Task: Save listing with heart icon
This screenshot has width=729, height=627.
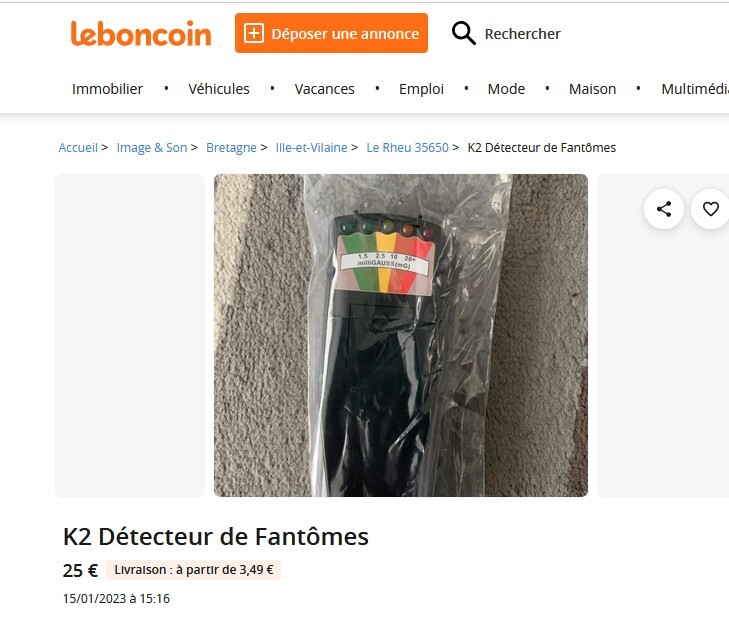Action: [x=710, y=209]
